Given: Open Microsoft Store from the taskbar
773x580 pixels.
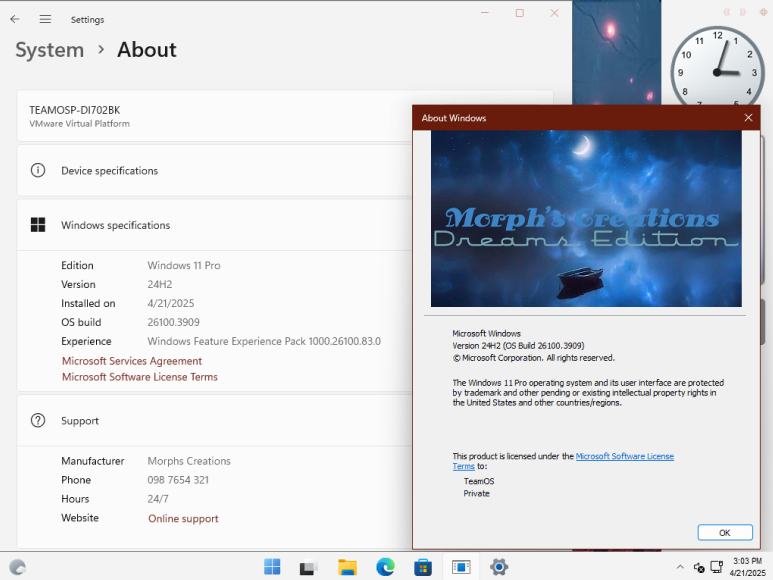Looking at the screenshot, I should [423, 567].
